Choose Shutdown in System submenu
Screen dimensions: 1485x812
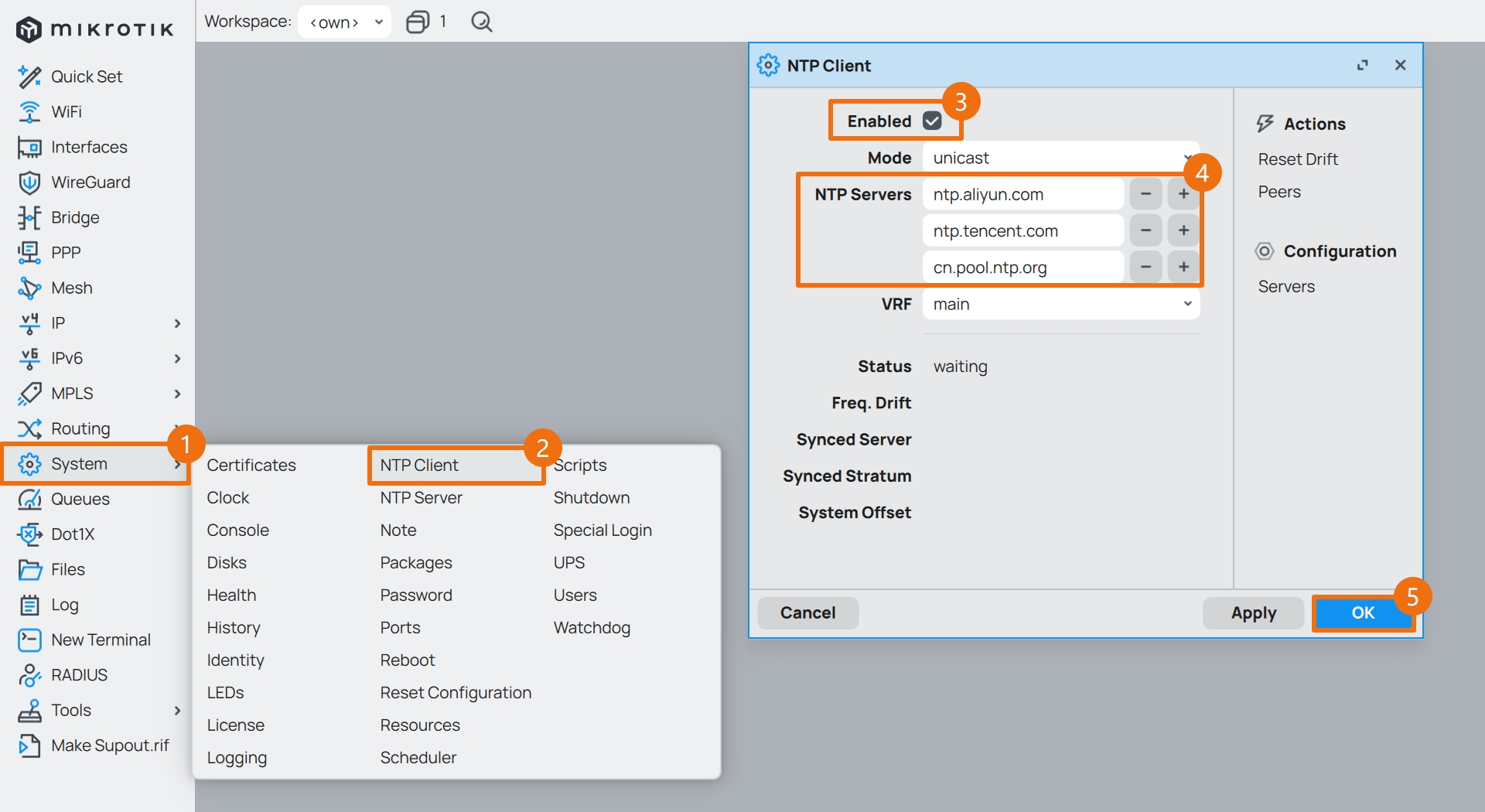[x=592, y=497]
